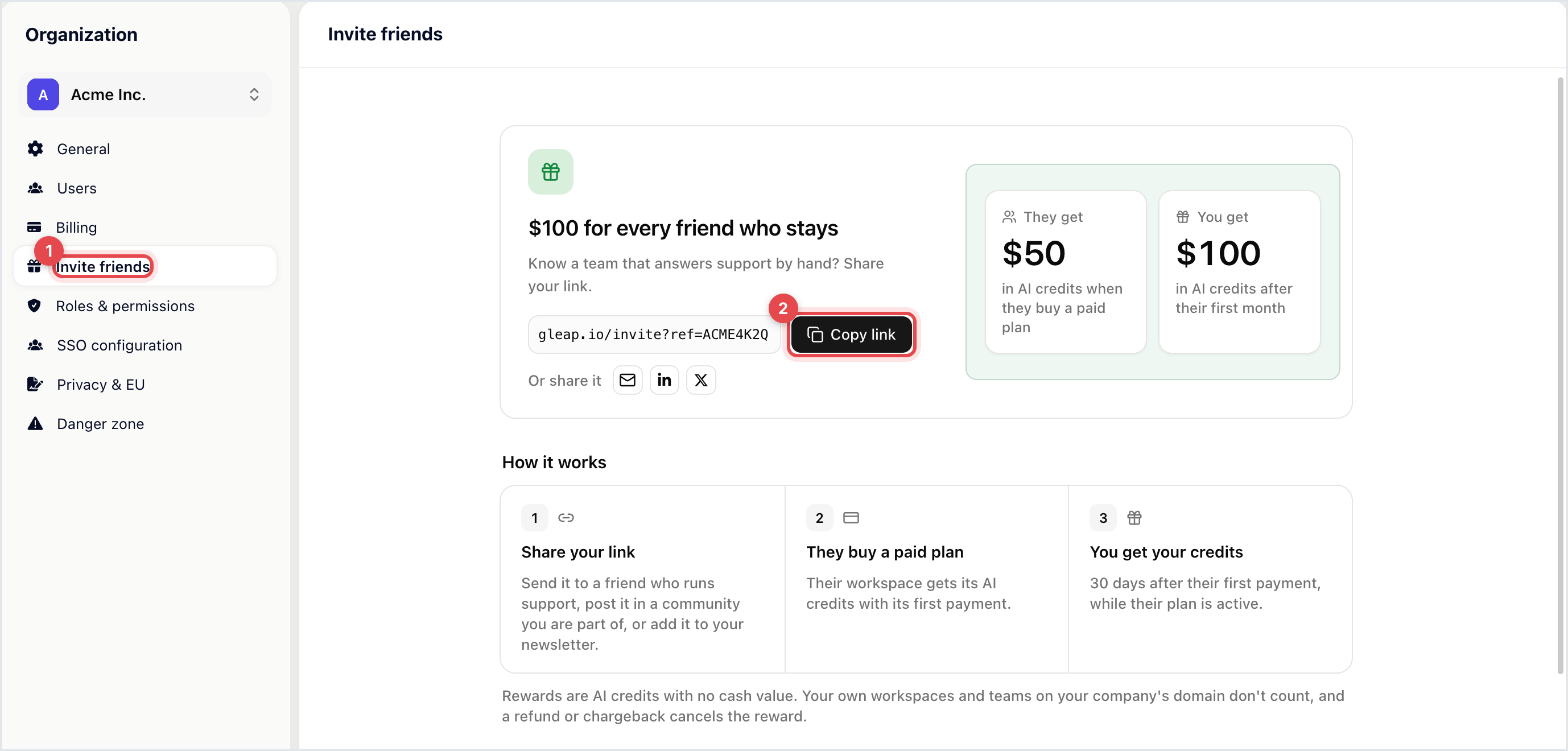Screen dimensions: 1568x751
Task: Copy the referral link
Action: point(851,335)
